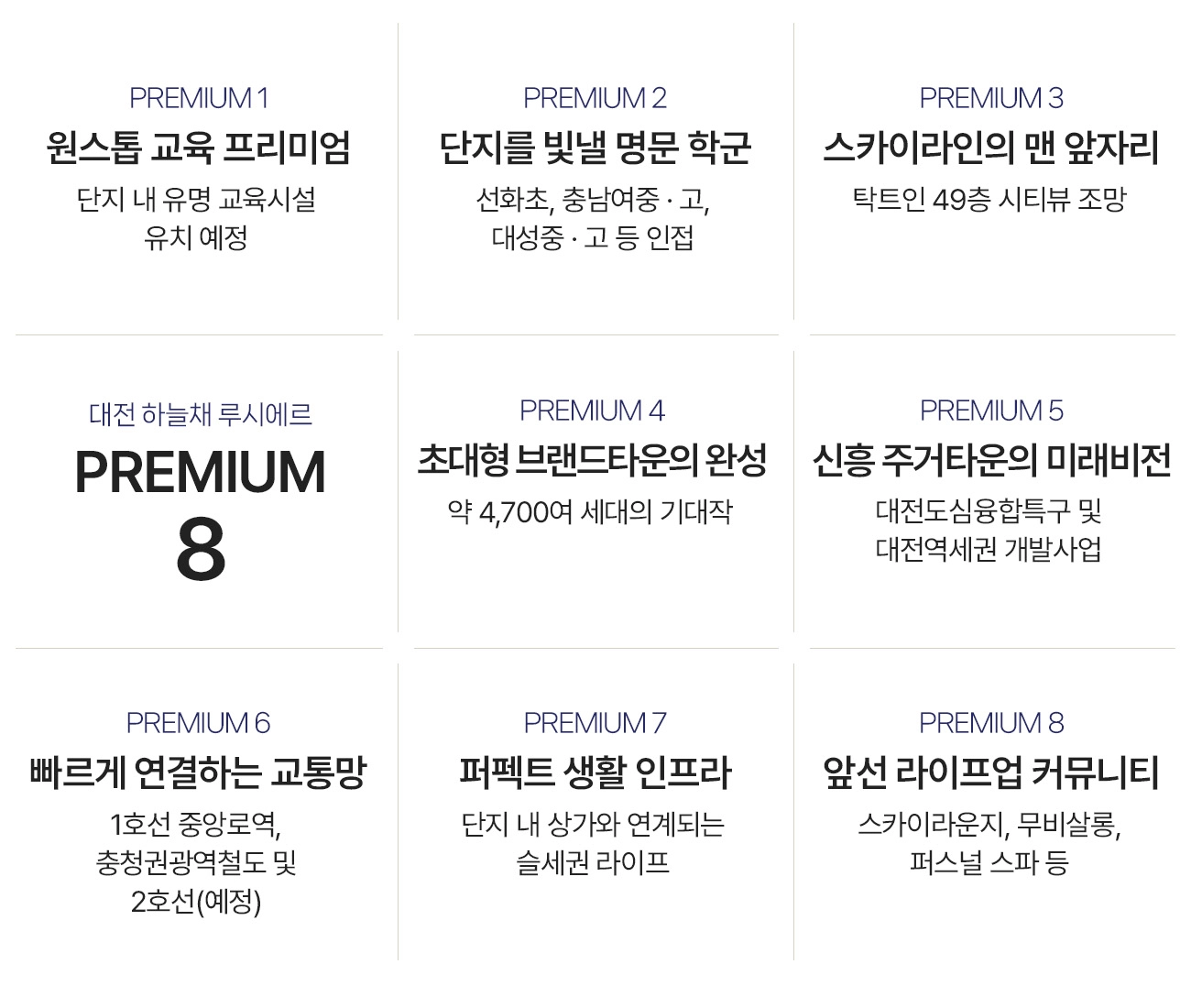This screenshot has height=1008, width=1191.
Task: Click the 탁트인 49층 시티뷰 조망 text
Action: tap(989, 199)
